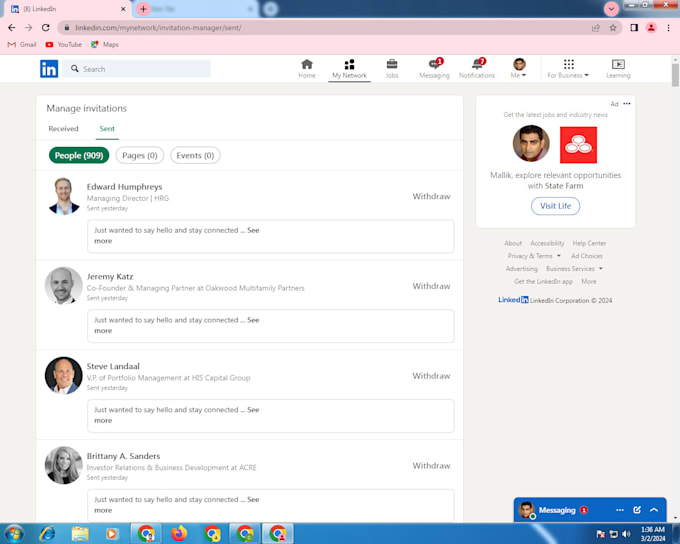Click Steve Landaal profile photo
680x544 pixels.
(64, 376)
